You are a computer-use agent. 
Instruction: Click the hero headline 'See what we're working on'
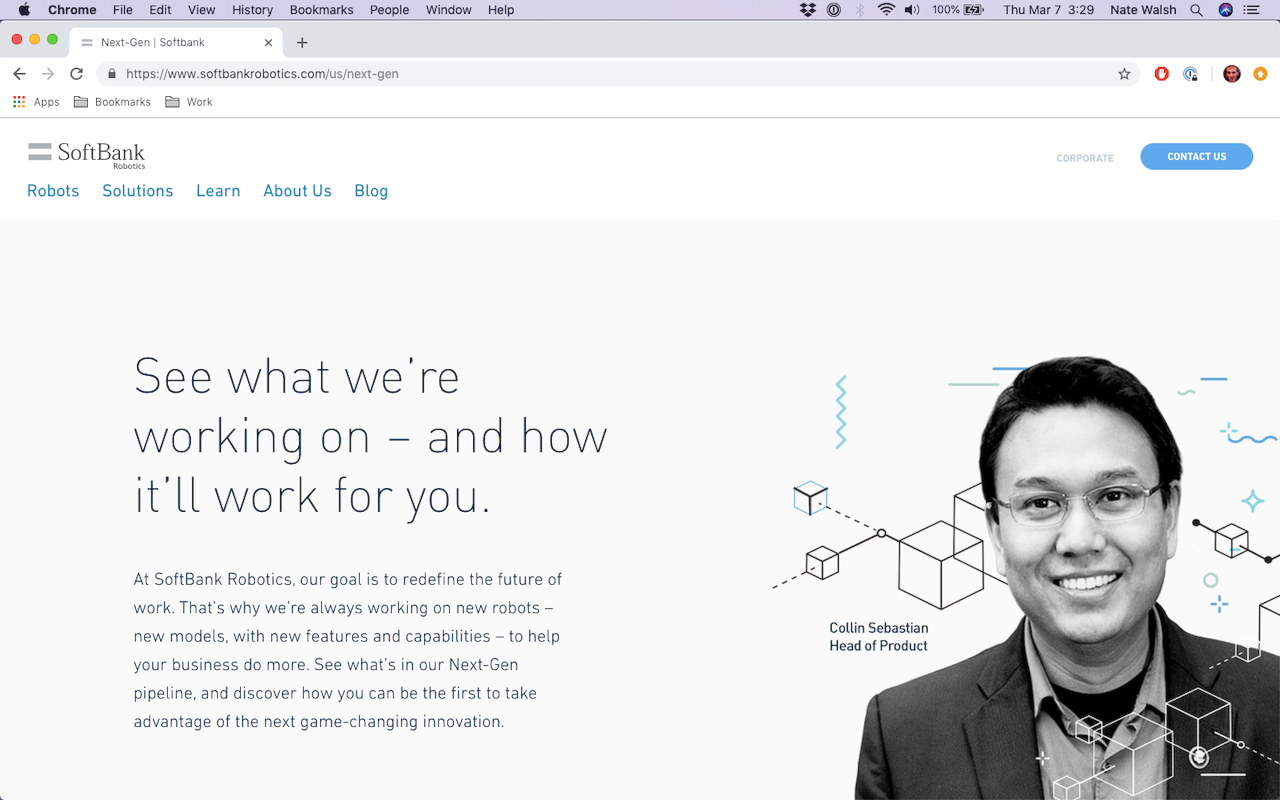click(371, 436)
